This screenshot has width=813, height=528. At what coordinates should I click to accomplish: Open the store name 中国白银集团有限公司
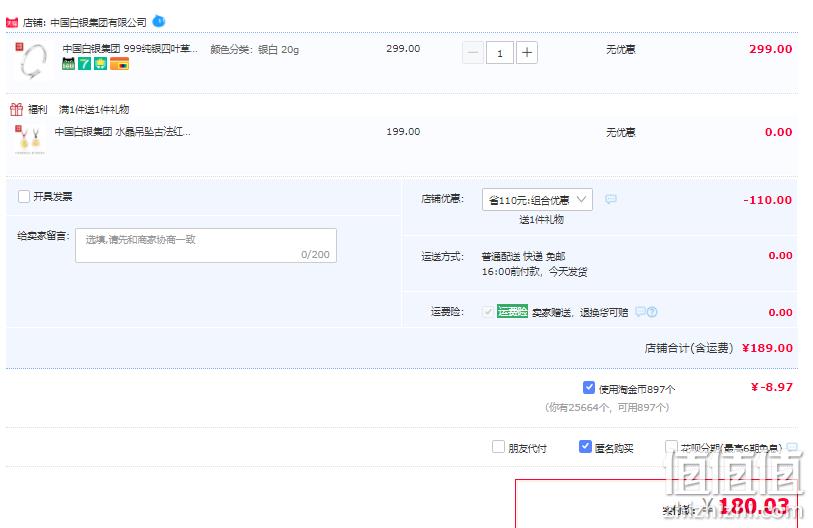99,22
